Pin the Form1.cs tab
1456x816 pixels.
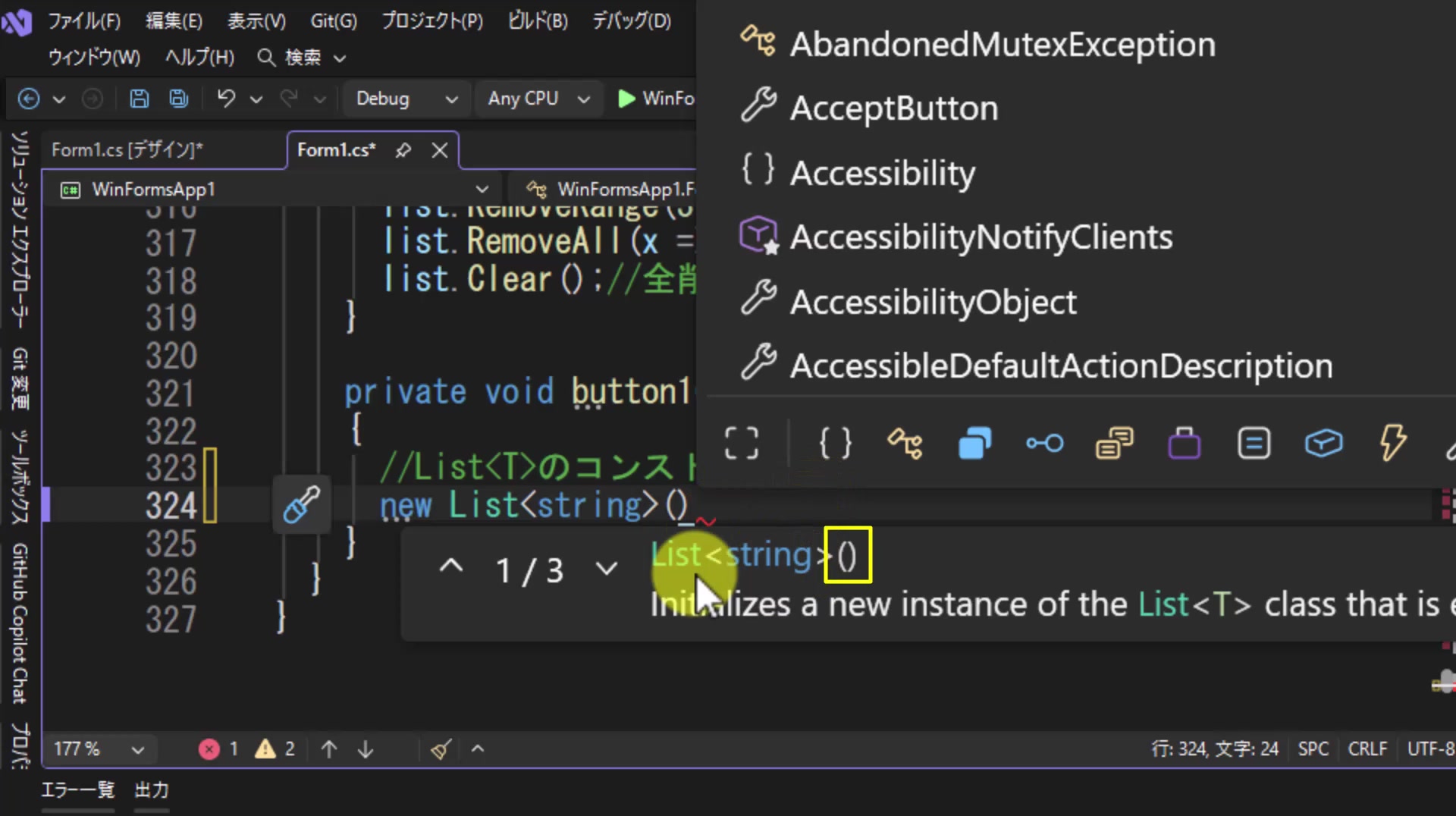coord(403,150)
